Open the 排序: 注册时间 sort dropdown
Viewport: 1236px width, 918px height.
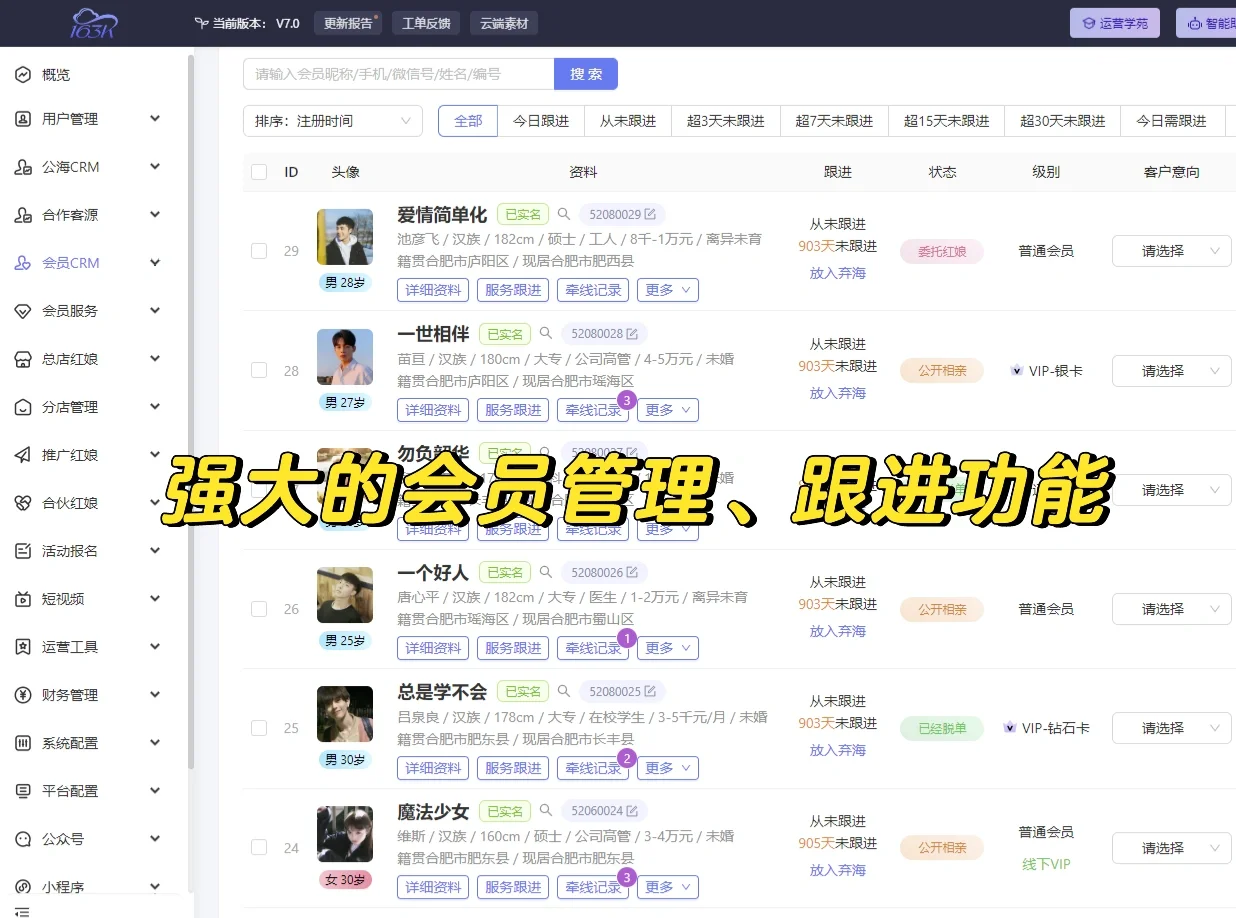click(332, 120)
